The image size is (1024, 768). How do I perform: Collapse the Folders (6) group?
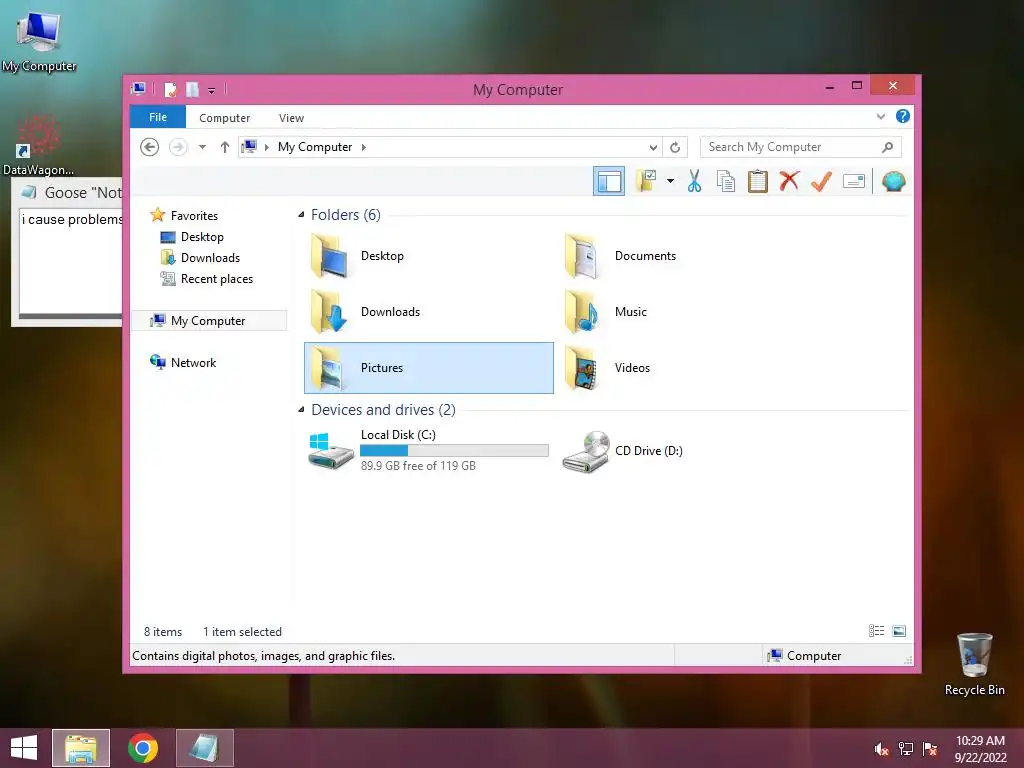pyautogui.click(x=301, y=215)
